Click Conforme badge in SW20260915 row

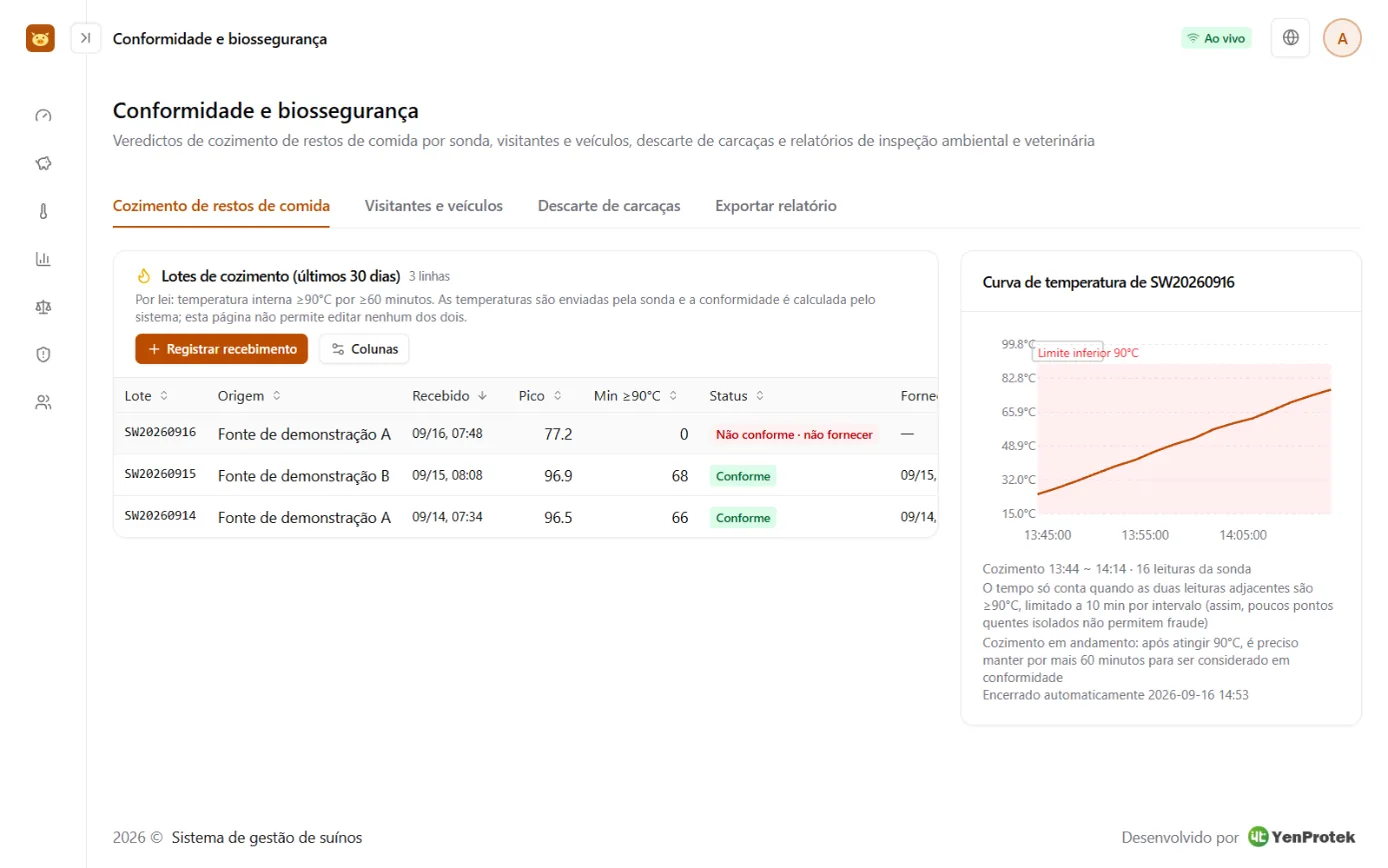point(743,476)
